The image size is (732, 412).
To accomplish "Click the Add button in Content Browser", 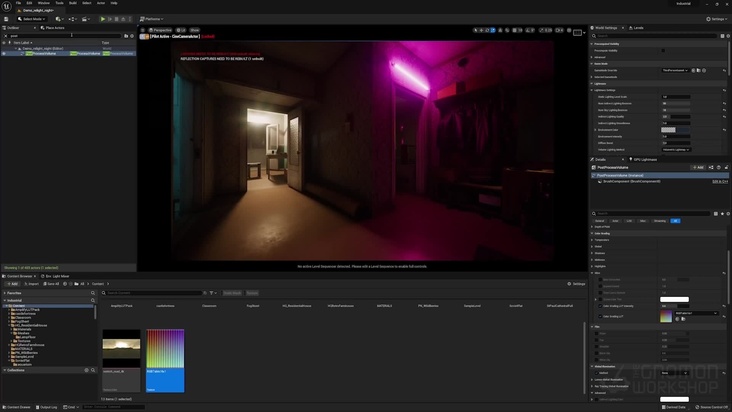I will click(x=12, y=283).
